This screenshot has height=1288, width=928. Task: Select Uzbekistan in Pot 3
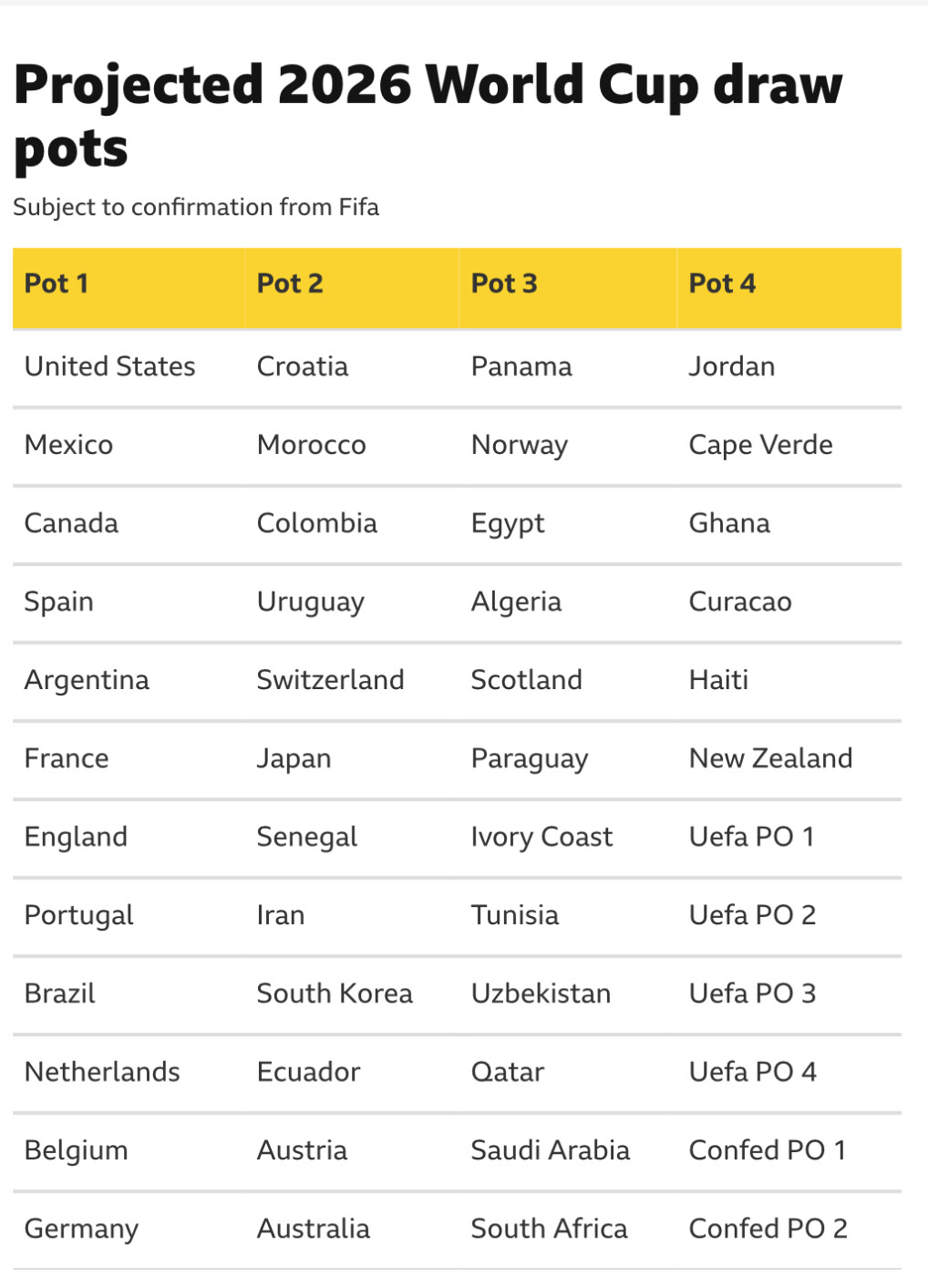click(x=541, y=994)
